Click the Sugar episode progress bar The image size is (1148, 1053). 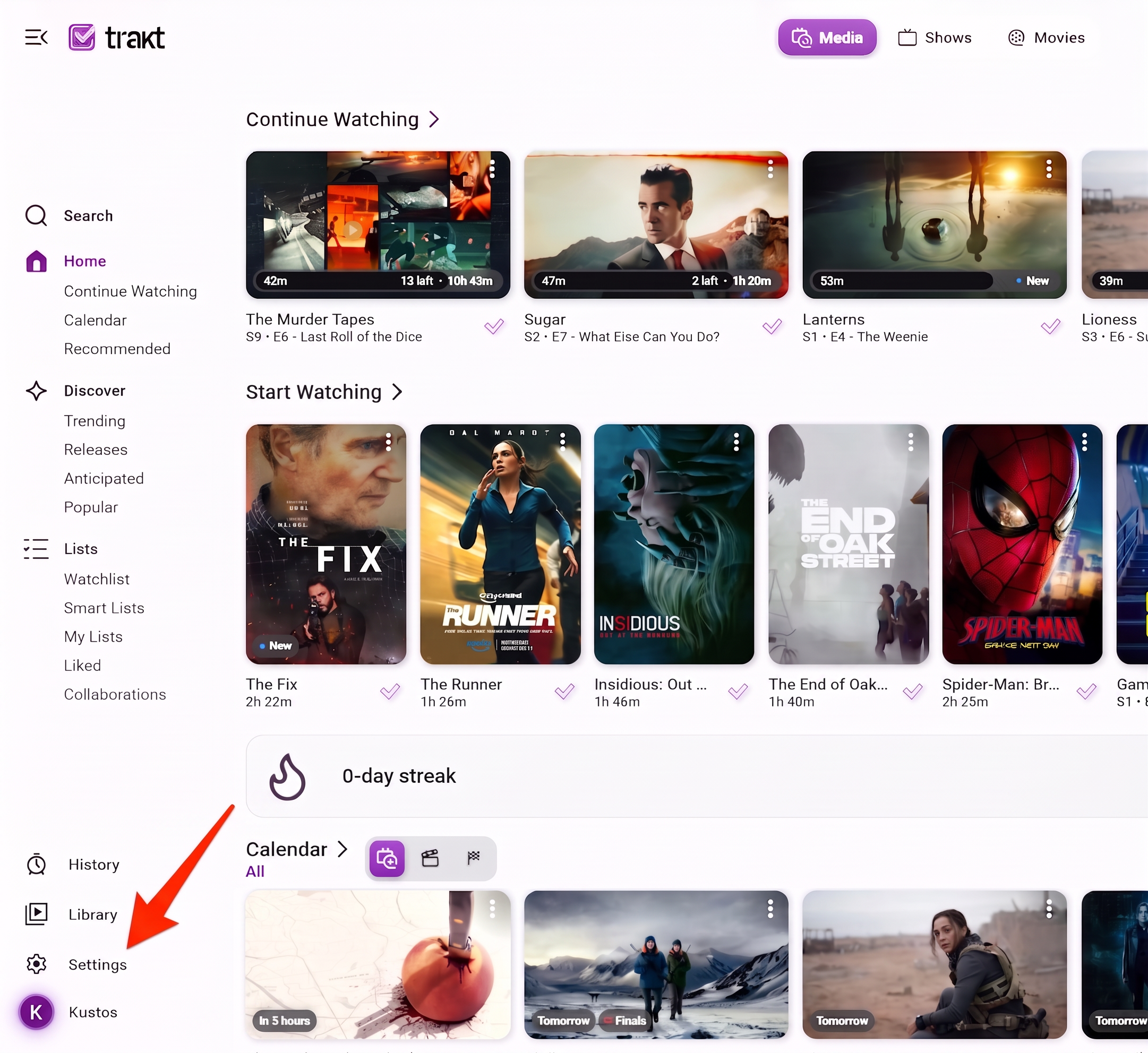point(656,280)
